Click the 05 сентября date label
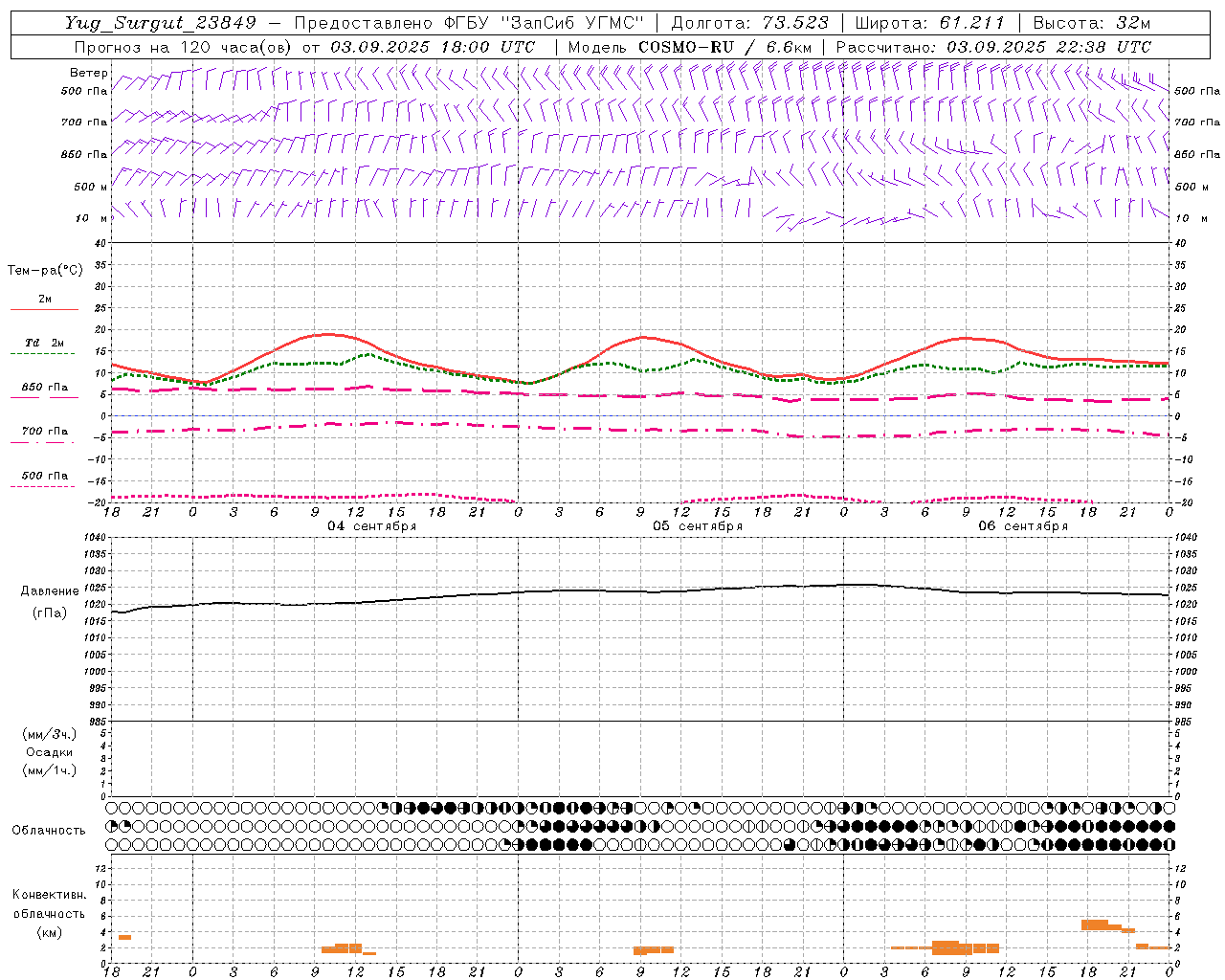Image resolution: width=1225 pixels, height=980 pixels. tap(698, 526)
